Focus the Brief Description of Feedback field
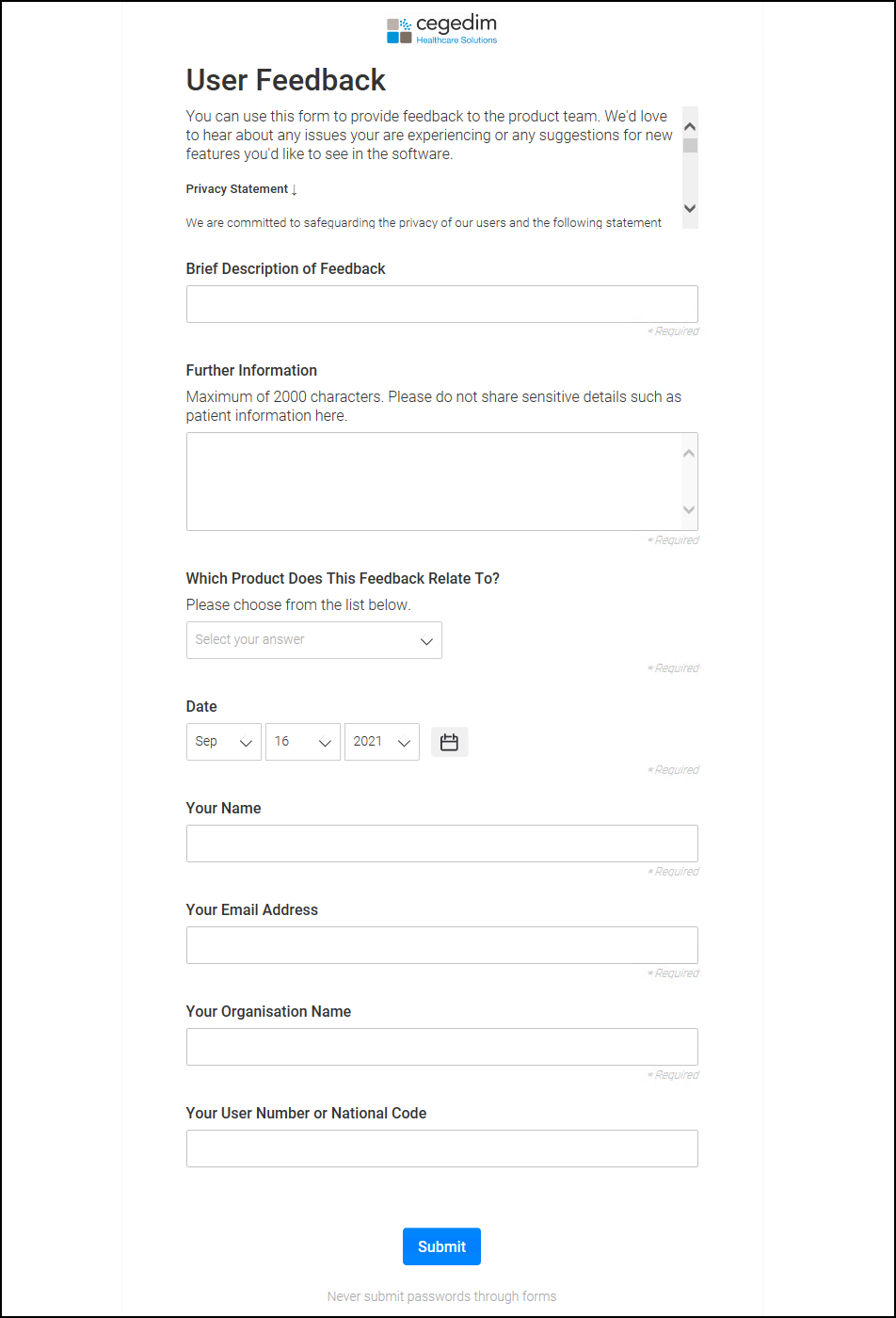 click(441, 304)
